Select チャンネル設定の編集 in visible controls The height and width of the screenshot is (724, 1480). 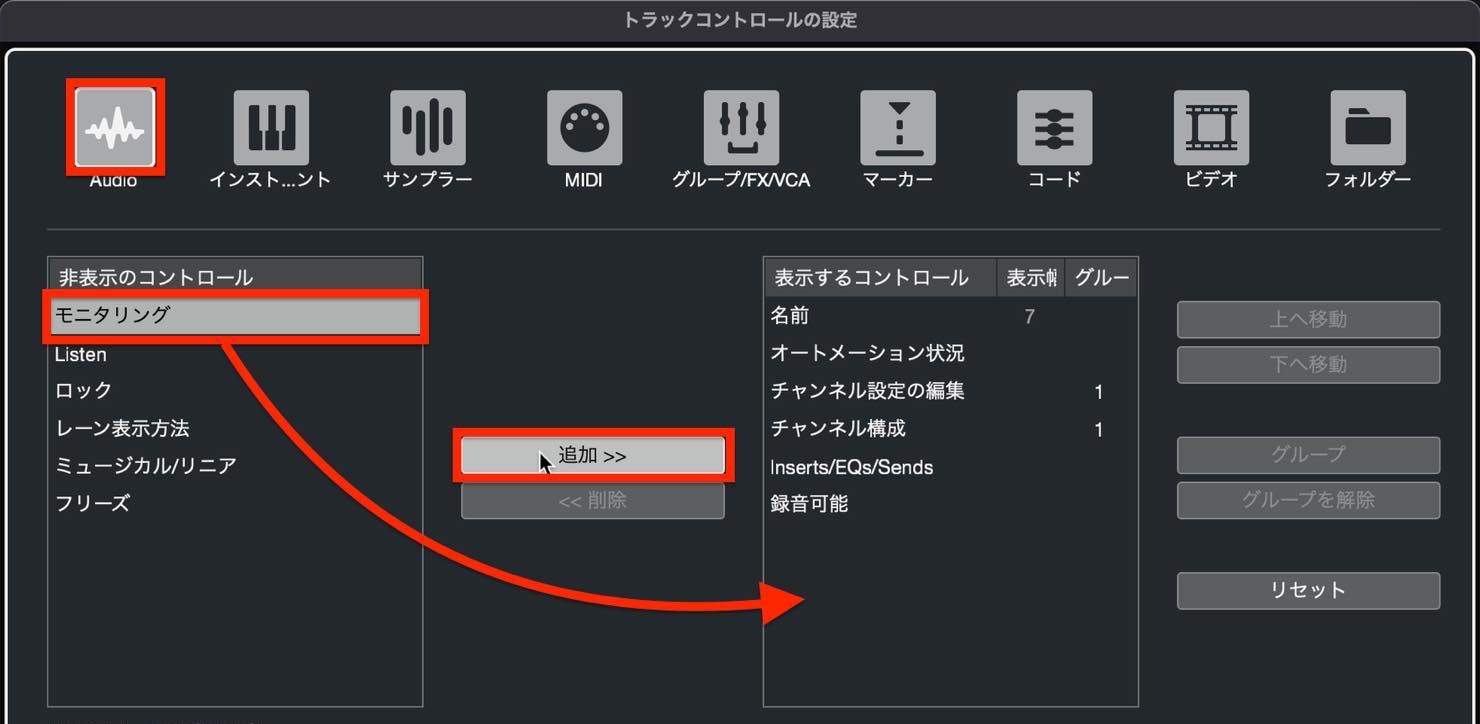coord(950,391)
